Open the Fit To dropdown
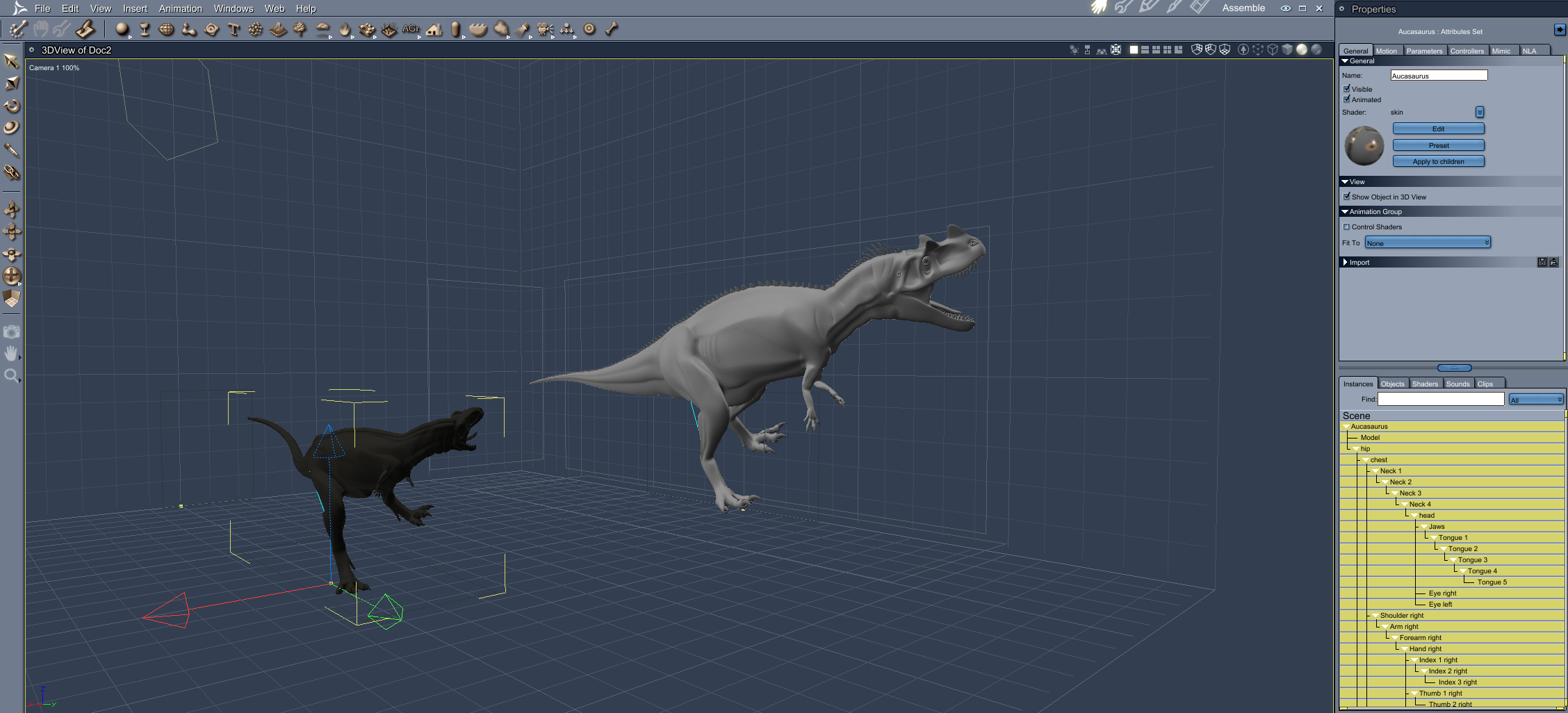The height and width of the screenshot is (713, 1568). coord(1428,243)
